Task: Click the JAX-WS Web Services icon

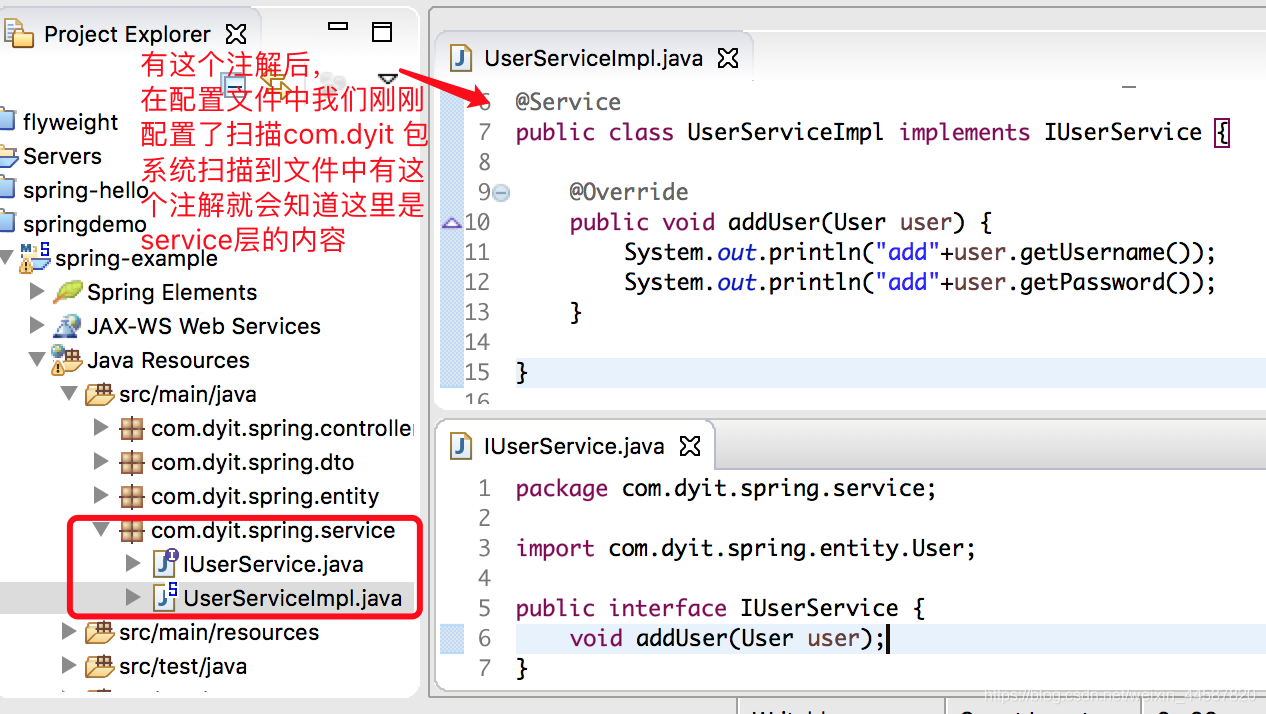Action: [67, 326]
